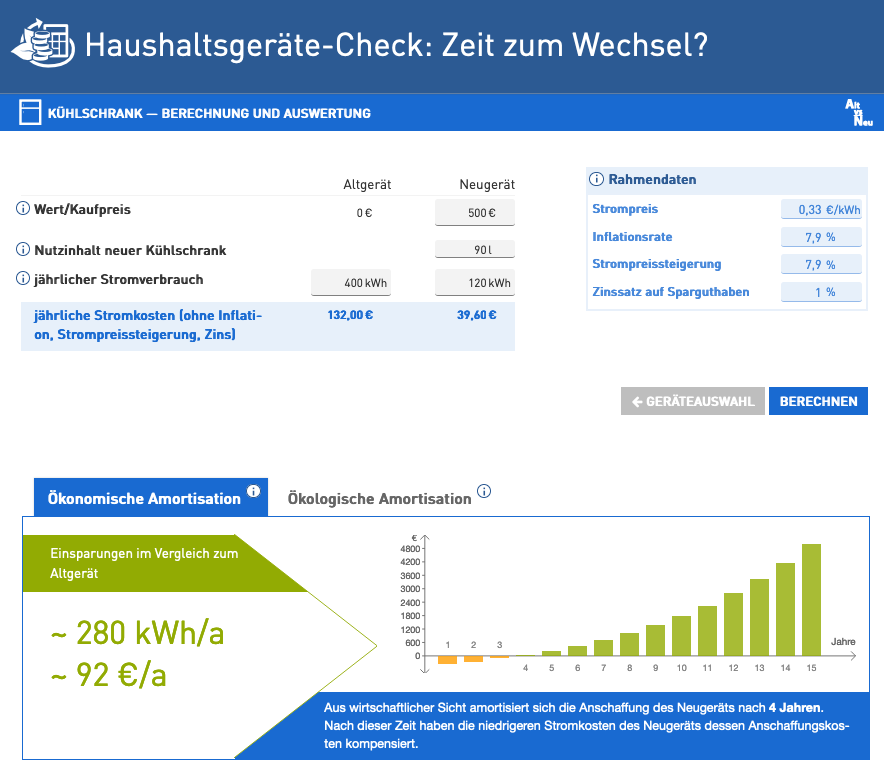The image size is (884, 783).
Task: Switch to Ökologische Amortisation tab
Action: click(379, 498)
